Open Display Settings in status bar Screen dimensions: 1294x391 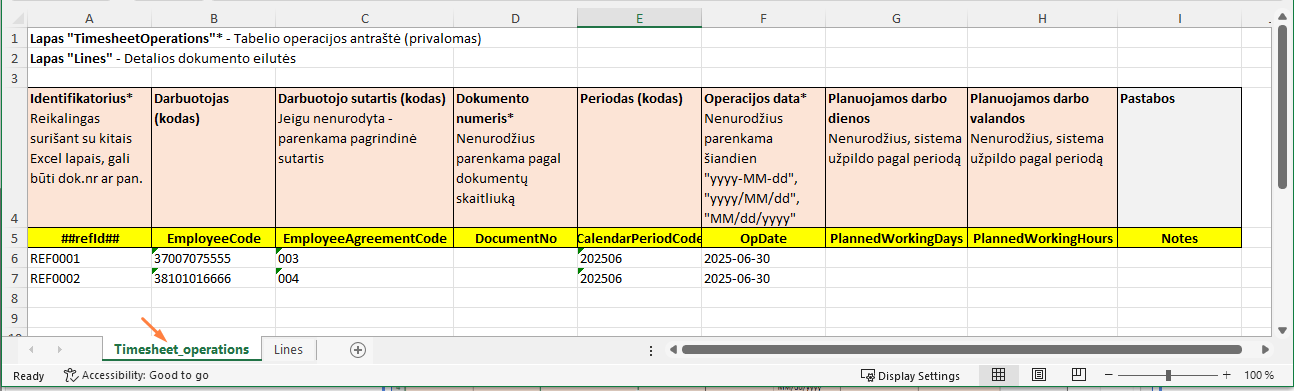pyautogui.click(x=911, y=375)
